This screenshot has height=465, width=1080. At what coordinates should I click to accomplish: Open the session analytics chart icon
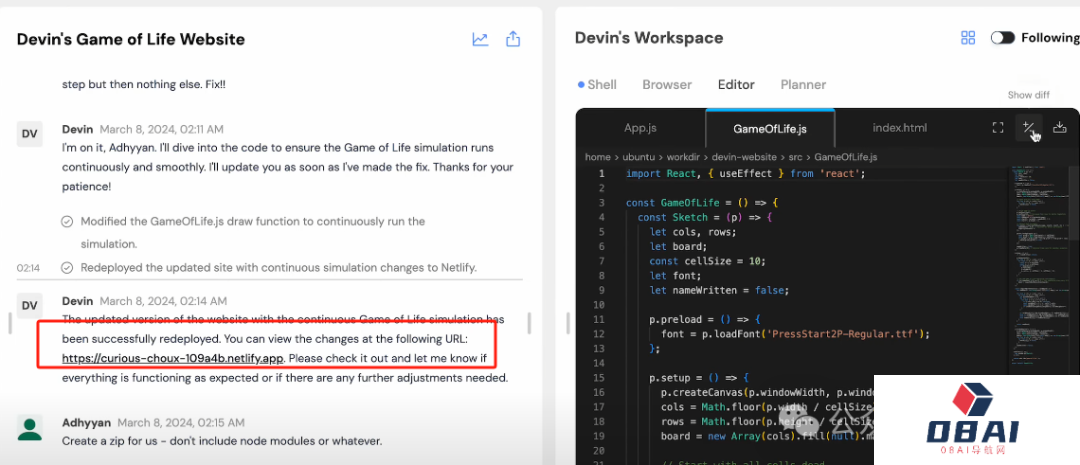480,39
